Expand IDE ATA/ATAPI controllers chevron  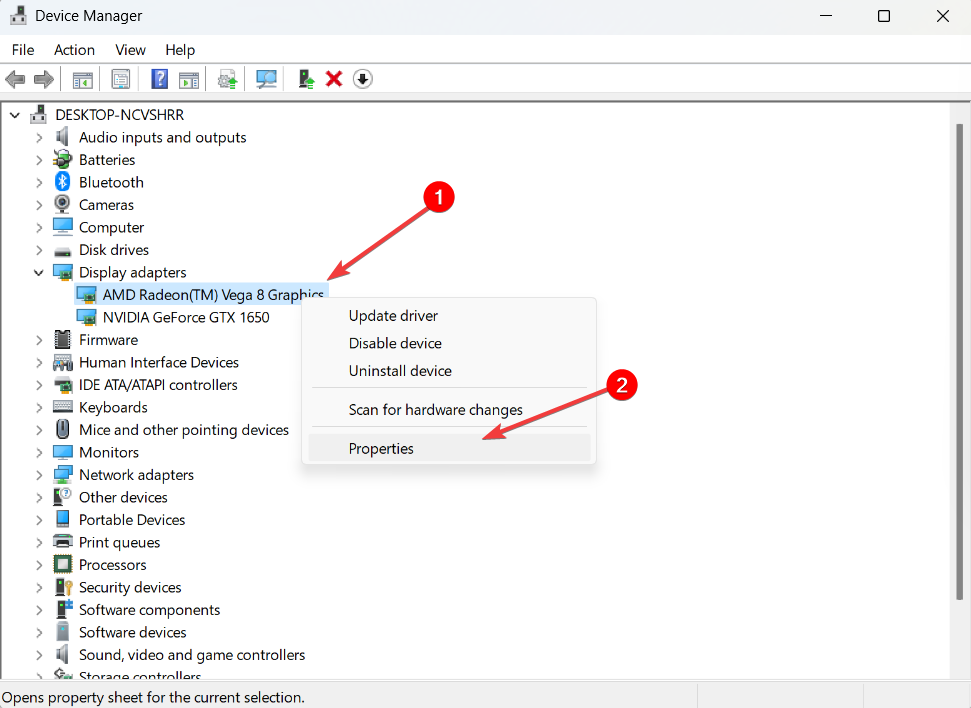coord(39,385)
